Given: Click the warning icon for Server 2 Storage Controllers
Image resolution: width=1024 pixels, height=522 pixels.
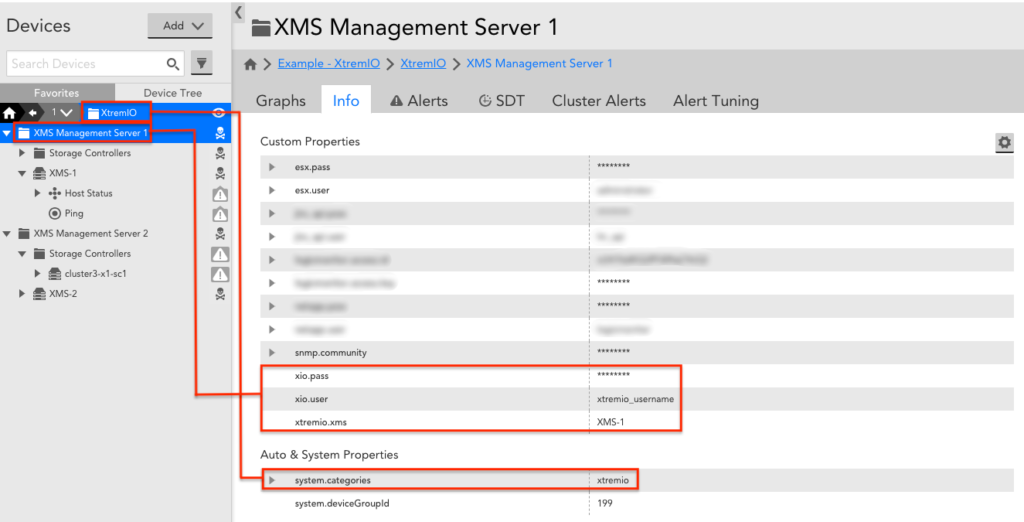Looking at the screenshot, I should [220, 254].
